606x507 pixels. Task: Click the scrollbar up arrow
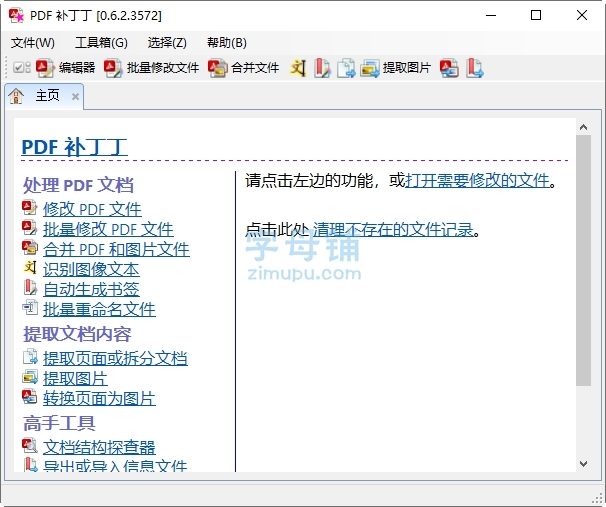(584, 127)
